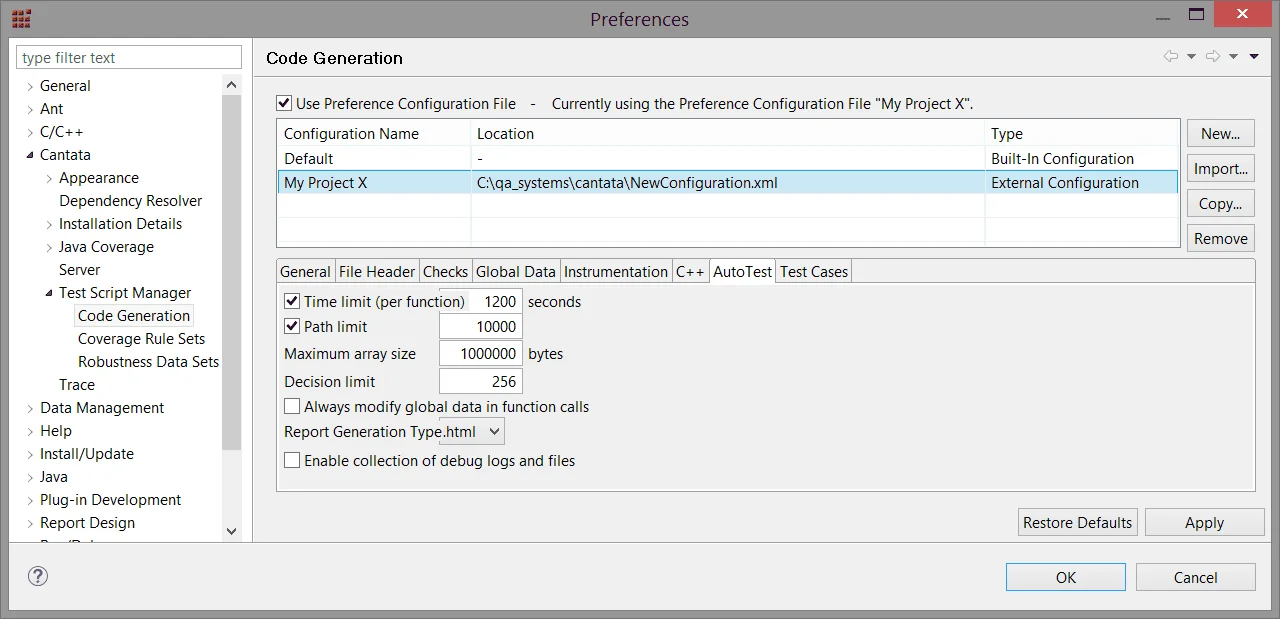This screenshot has height=619, width=1280.
Task: Expand the Plug-in Development node
Action: (30, 500)
